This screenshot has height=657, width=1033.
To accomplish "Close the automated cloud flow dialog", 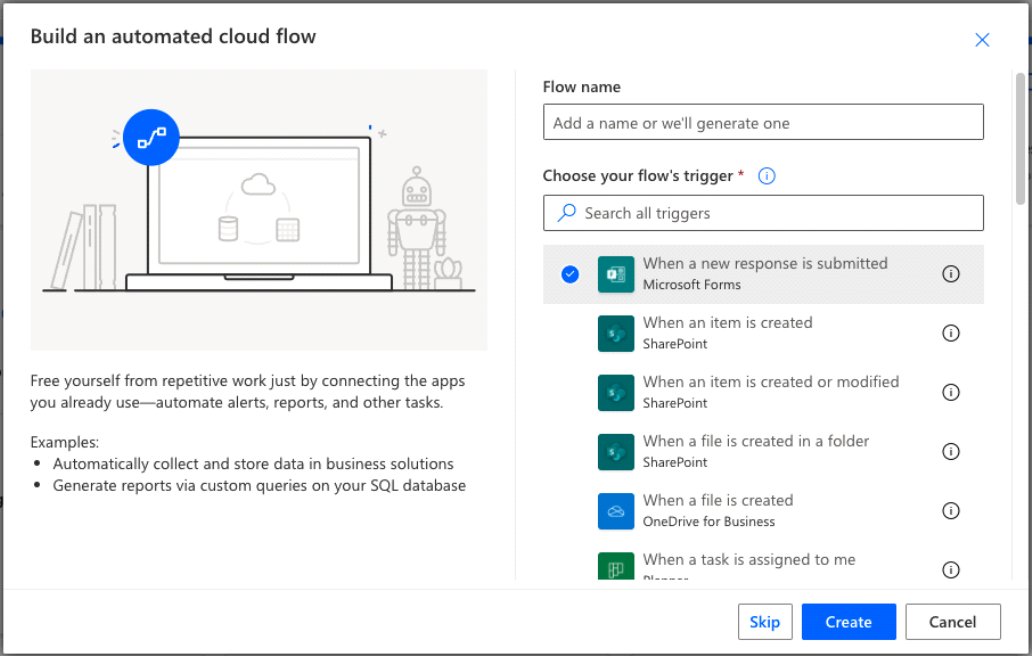I will click(x=982, y=40).
